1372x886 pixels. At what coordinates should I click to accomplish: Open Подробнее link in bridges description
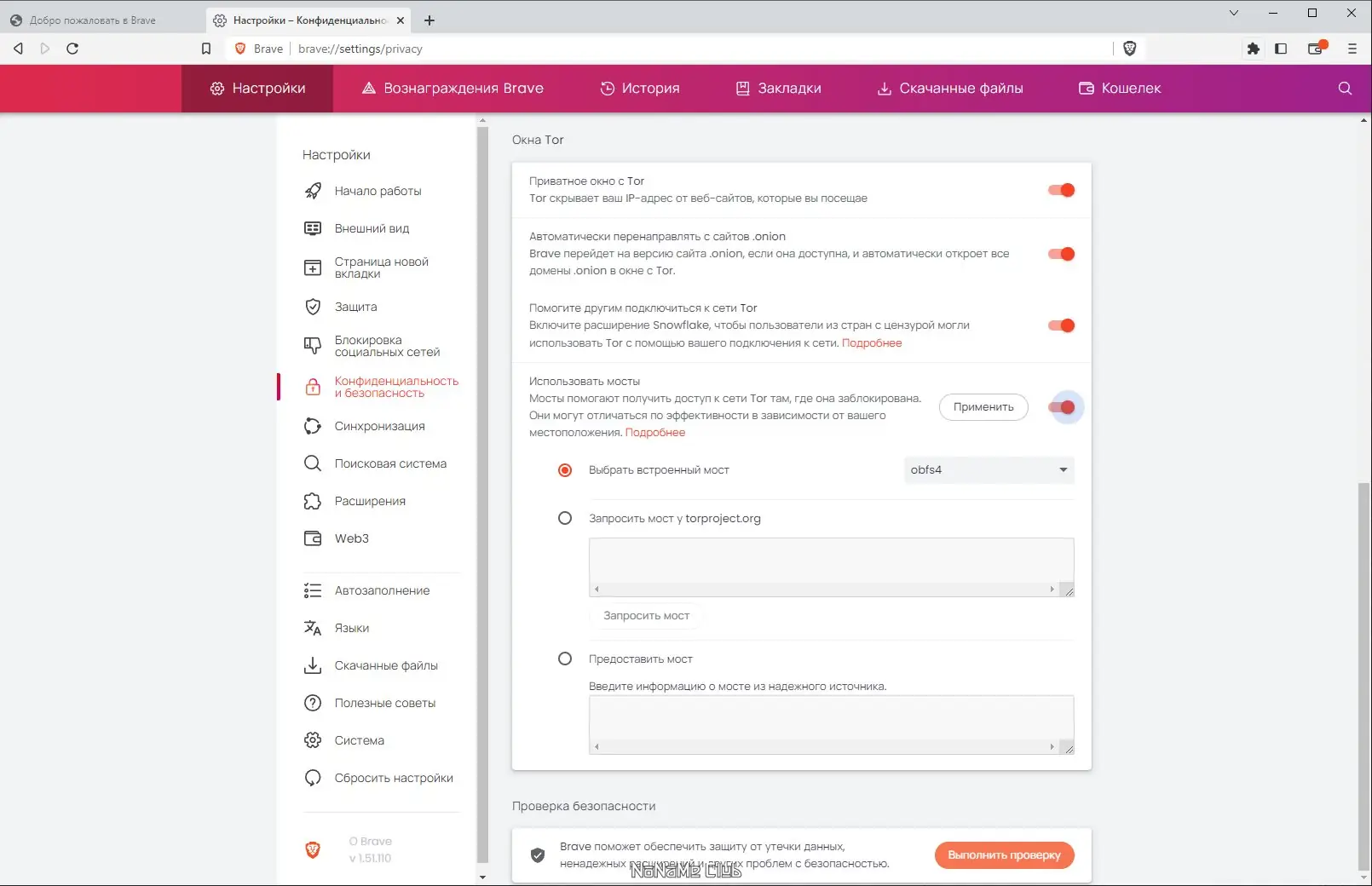[655, 433]
